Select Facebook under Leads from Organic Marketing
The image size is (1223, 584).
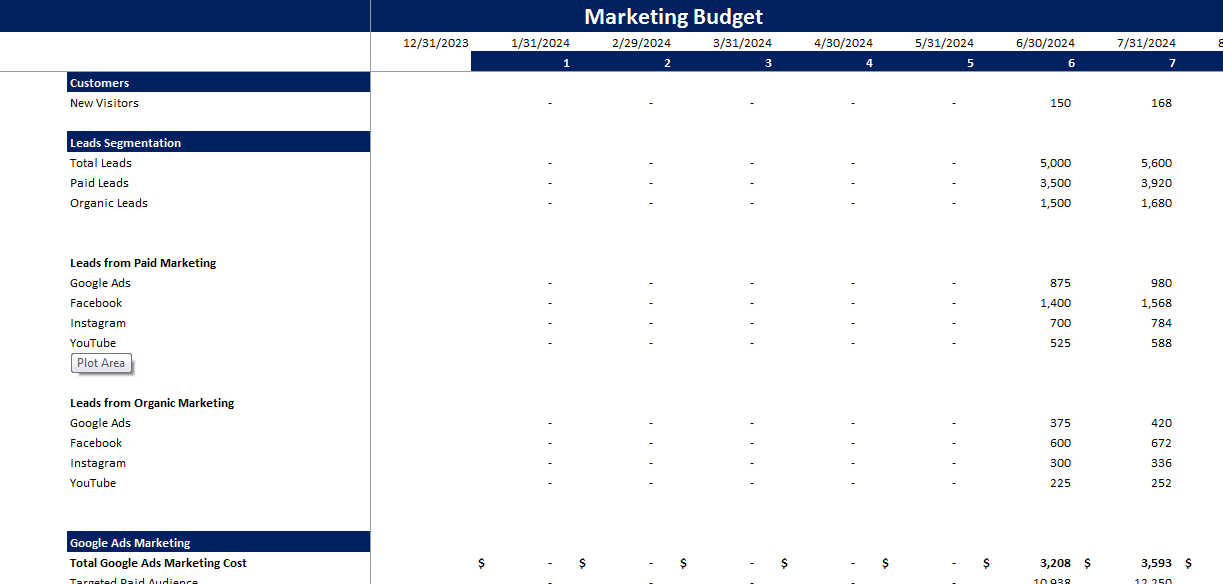coord(95,442)
